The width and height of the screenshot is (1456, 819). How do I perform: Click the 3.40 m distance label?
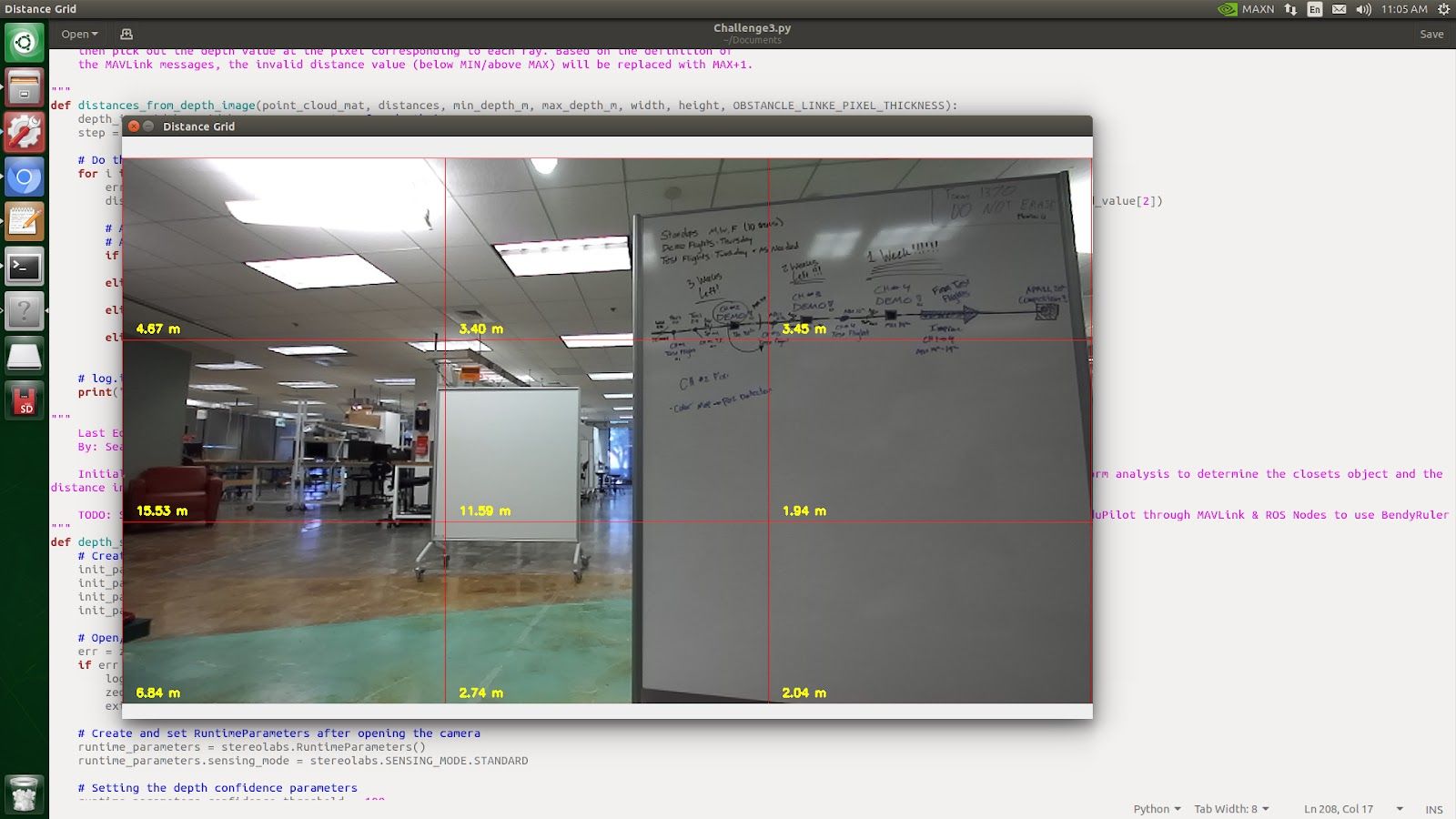click(481, 329)
